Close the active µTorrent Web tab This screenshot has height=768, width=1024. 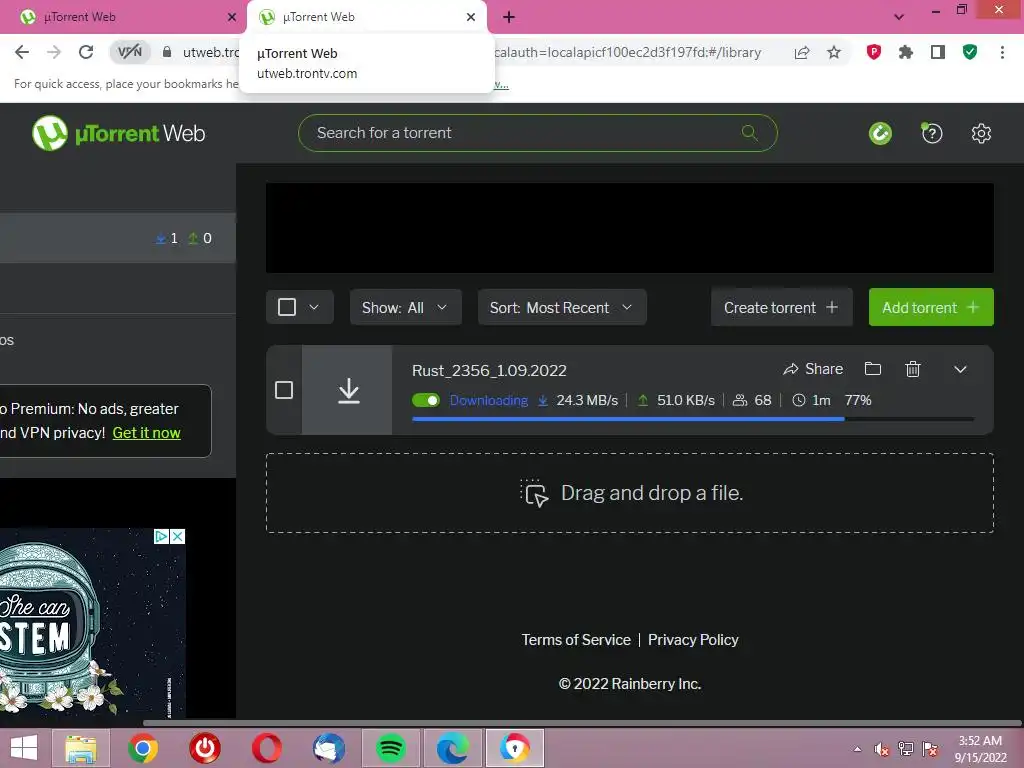[471, 17]
